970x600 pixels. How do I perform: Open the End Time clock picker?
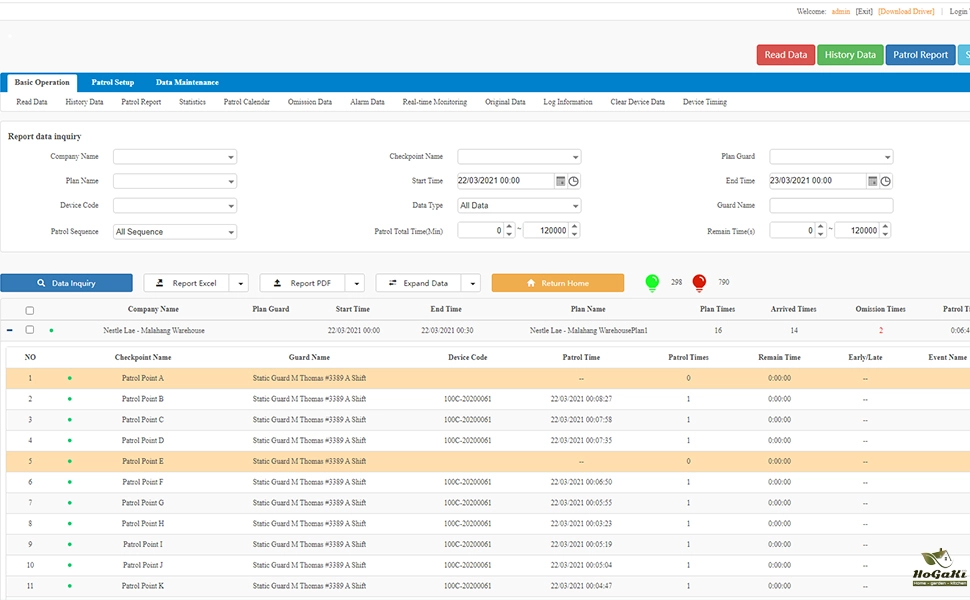point(886,181)
